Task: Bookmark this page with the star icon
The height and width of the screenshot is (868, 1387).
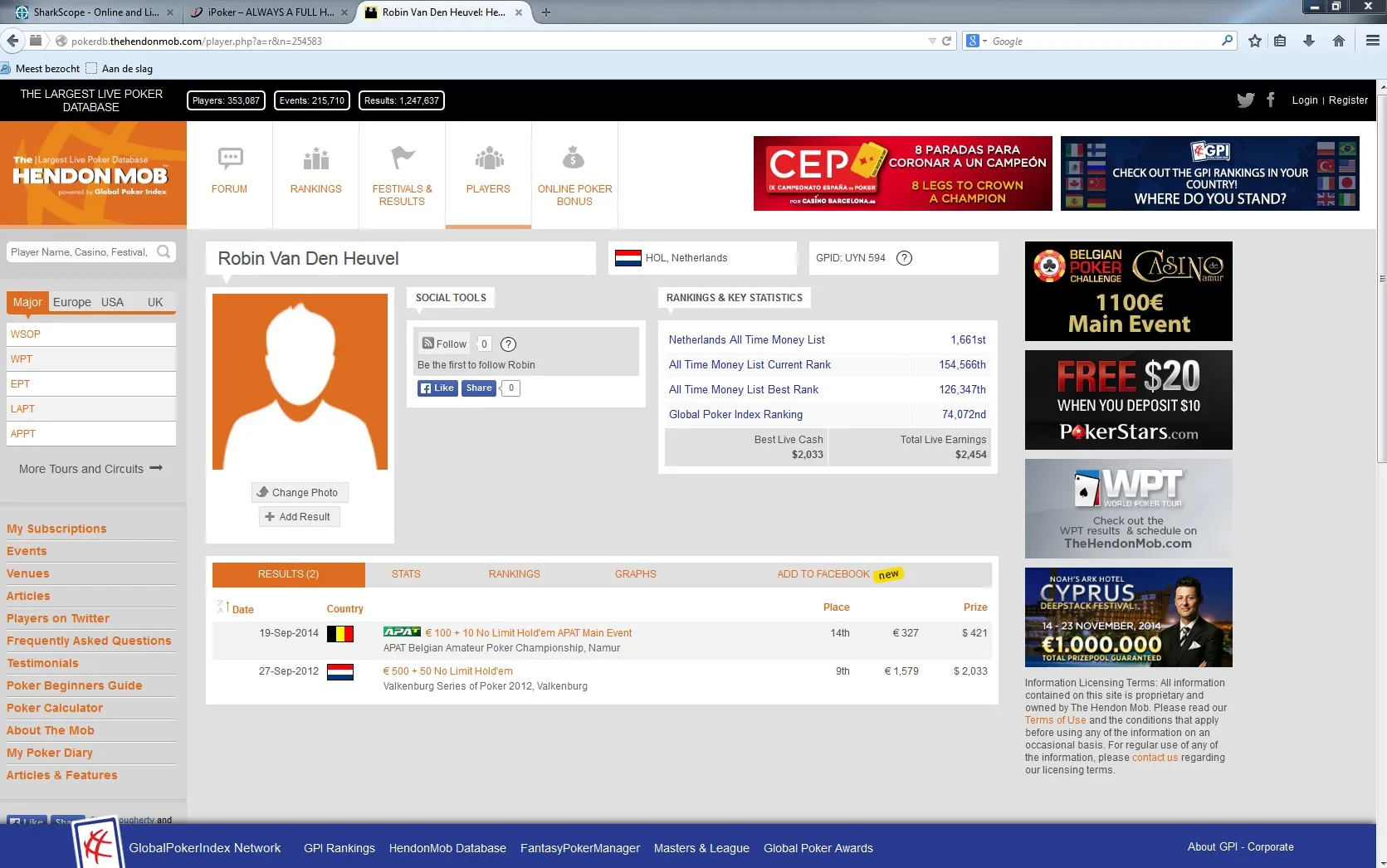Action: (1255, 41)
